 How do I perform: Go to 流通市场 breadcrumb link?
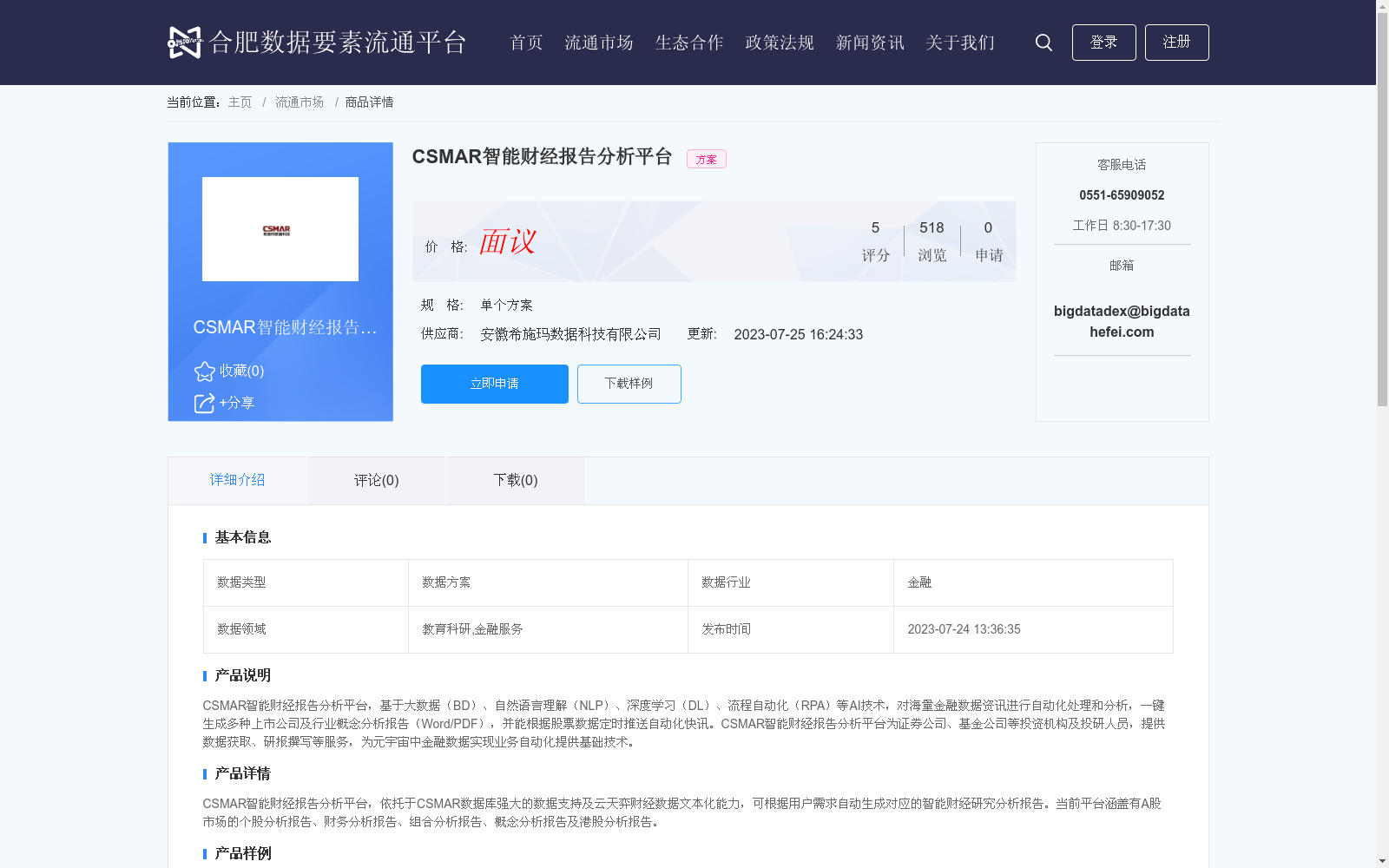tap(300, 102)
